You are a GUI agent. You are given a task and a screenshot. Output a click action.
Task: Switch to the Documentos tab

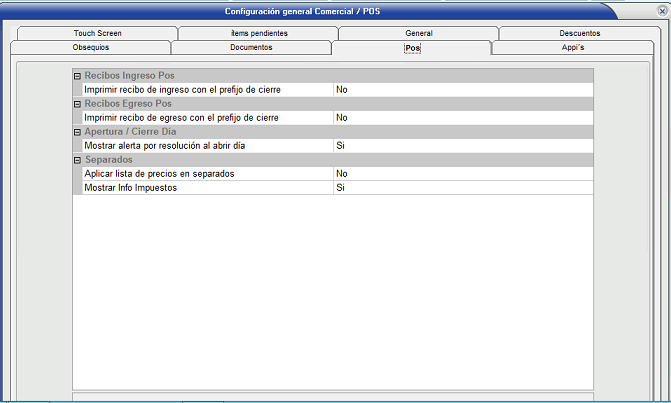click(x=251, y=47)
